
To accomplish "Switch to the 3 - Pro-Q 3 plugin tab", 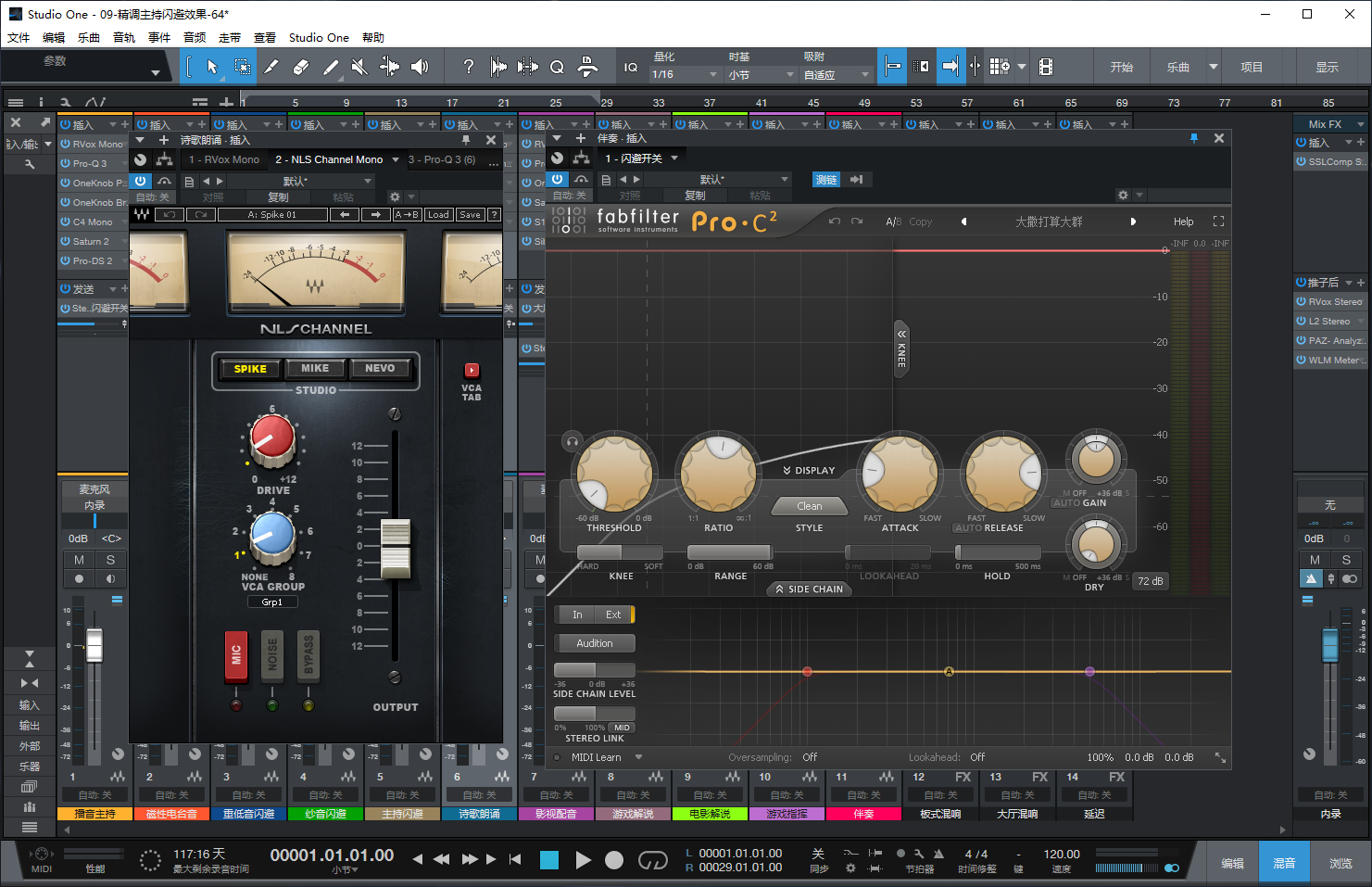I will coord(442,159).
